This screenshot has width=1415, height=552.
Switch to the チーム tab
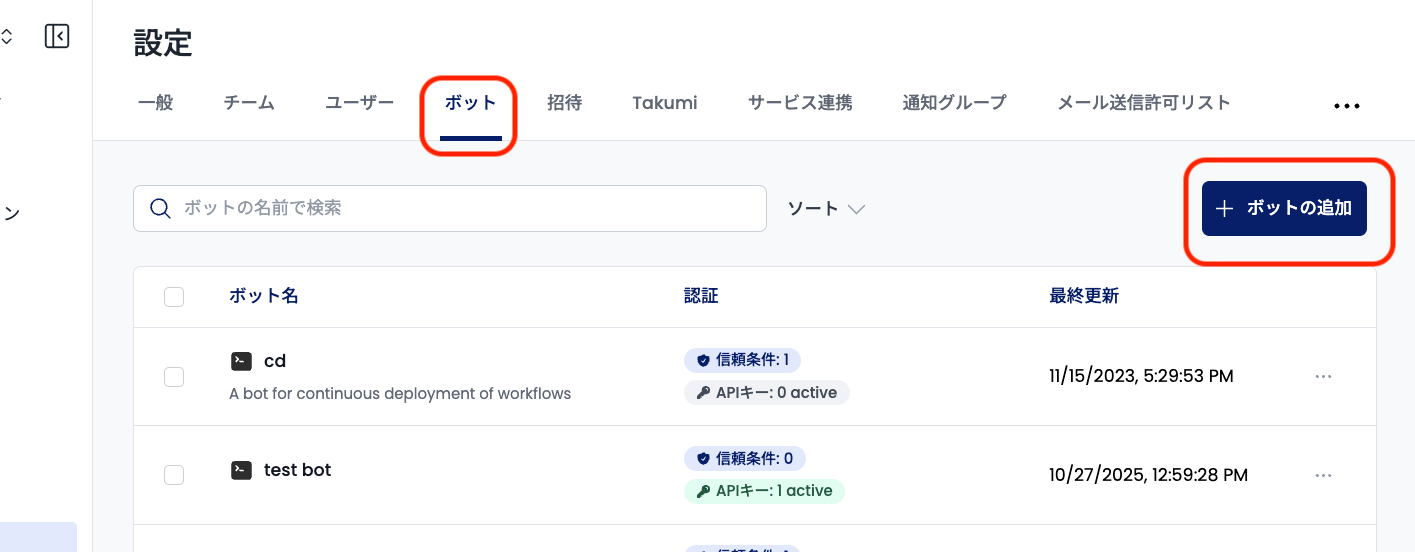pos(249,102)
